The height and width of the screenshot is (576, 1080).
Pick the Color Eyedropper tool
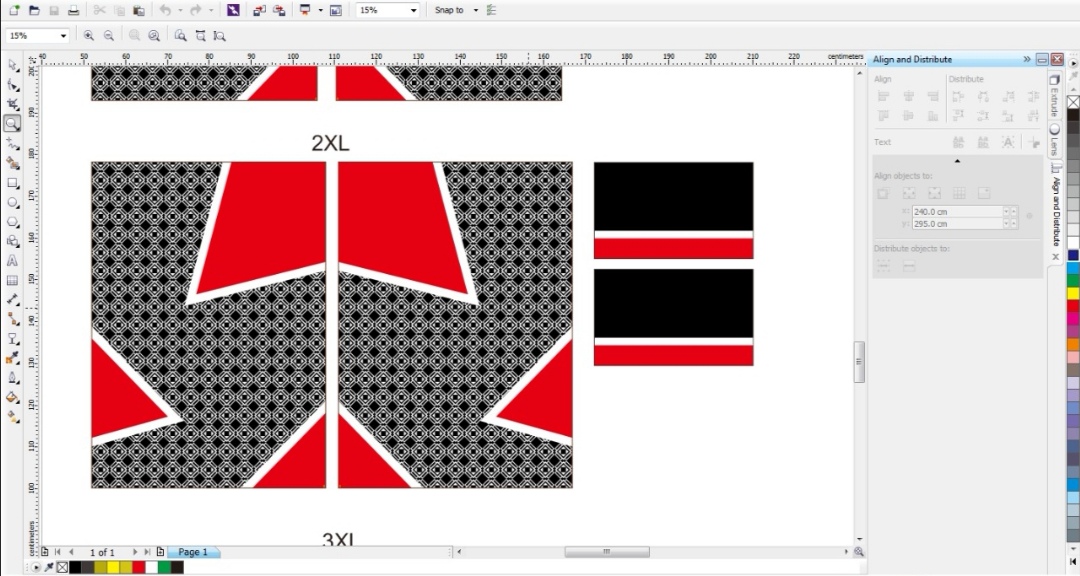click(13, 358)
